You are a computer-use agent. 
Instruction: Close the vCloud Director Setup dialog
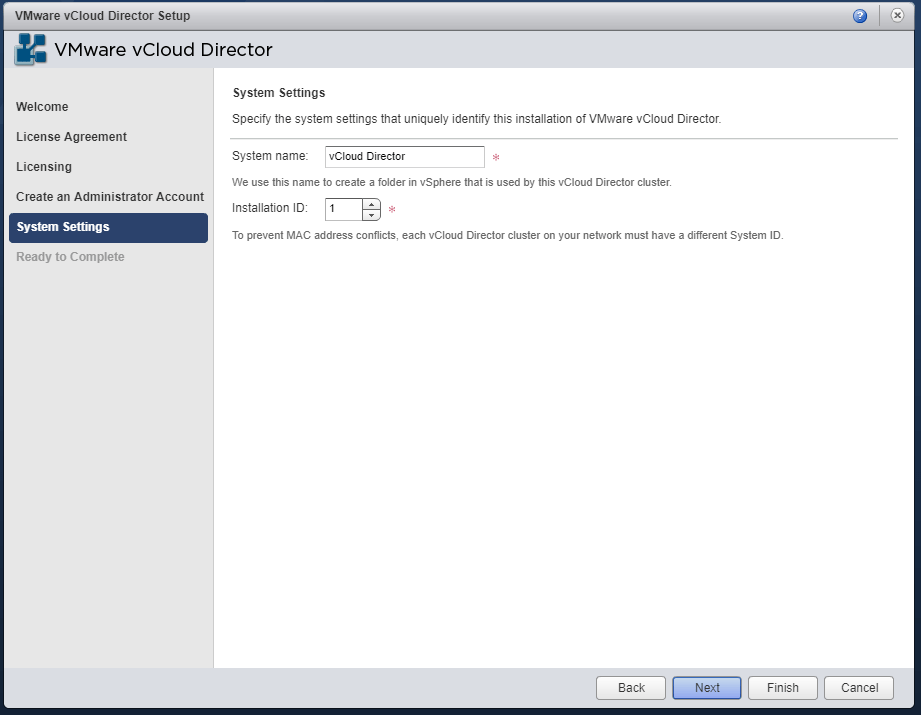tap(897, 16)
